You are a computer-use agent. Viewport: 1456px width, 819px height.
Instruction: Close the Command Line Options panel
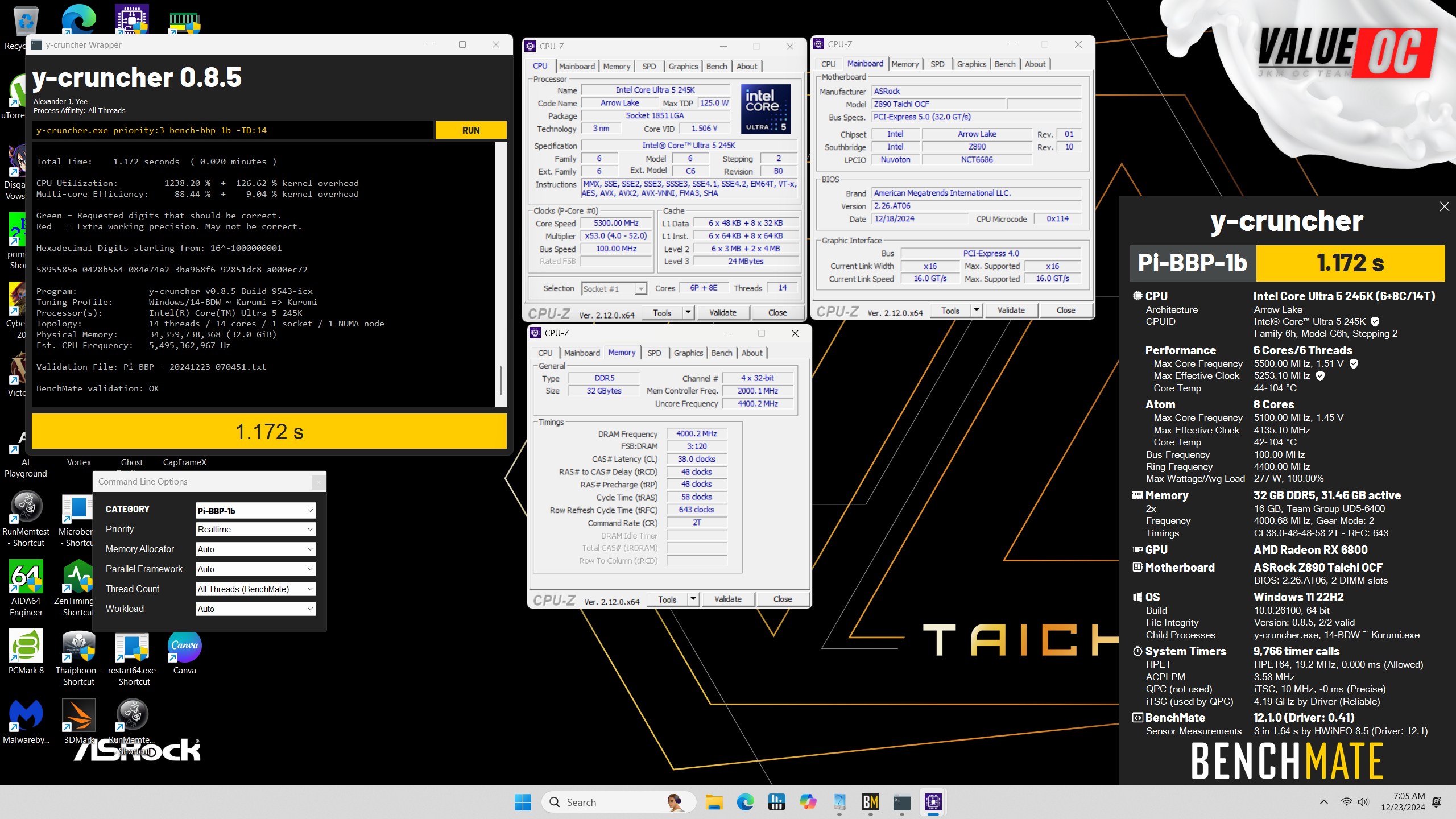click(318, 482)
